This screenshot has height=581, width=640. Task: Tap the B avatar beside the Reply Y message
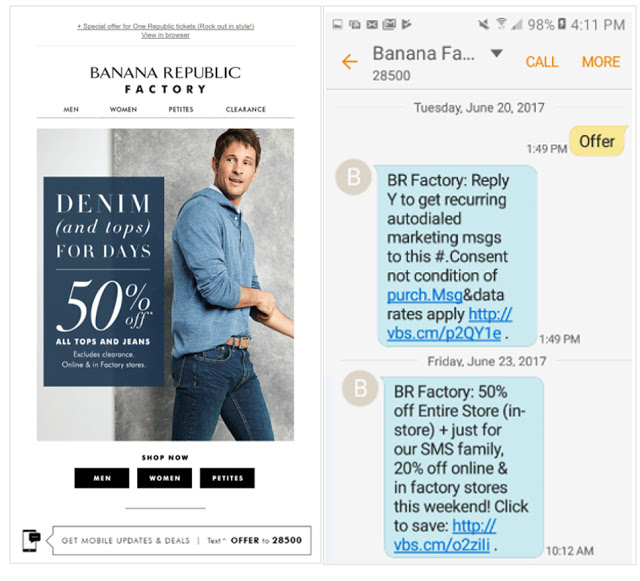pos(353,177)
